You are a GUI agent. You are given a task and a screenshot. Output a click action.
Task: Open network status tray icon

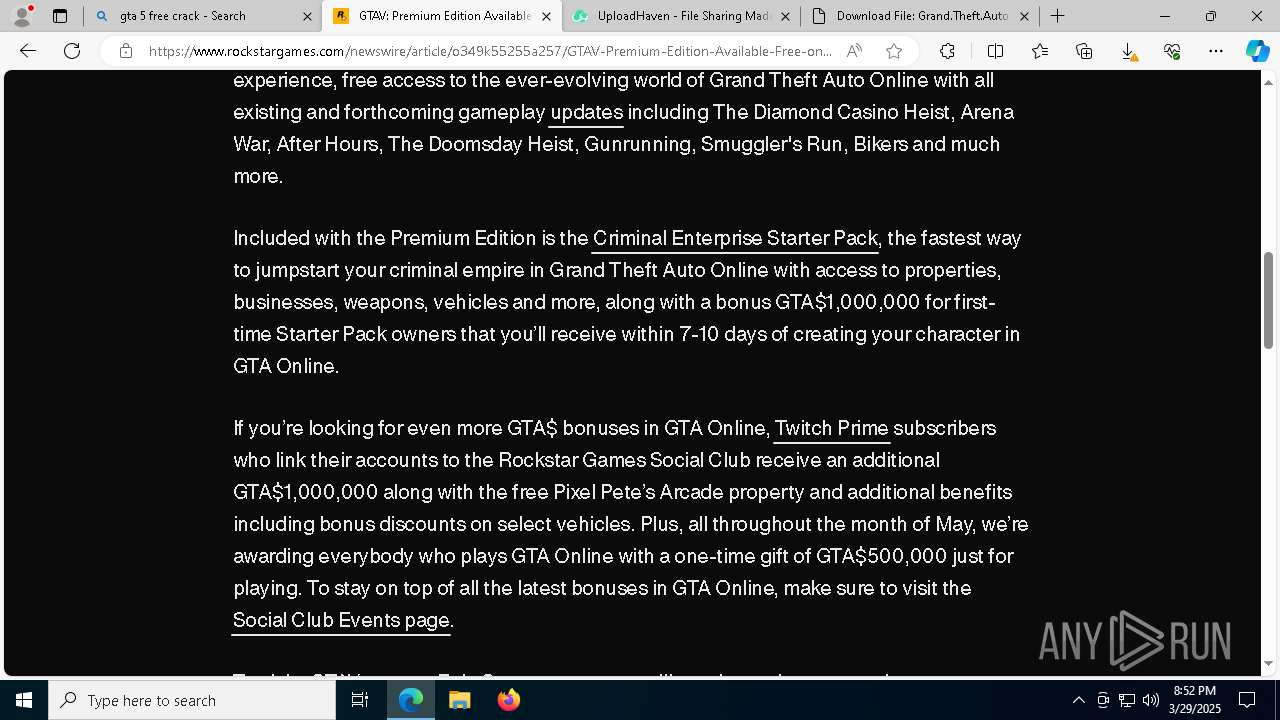[x=1127, y=700]
